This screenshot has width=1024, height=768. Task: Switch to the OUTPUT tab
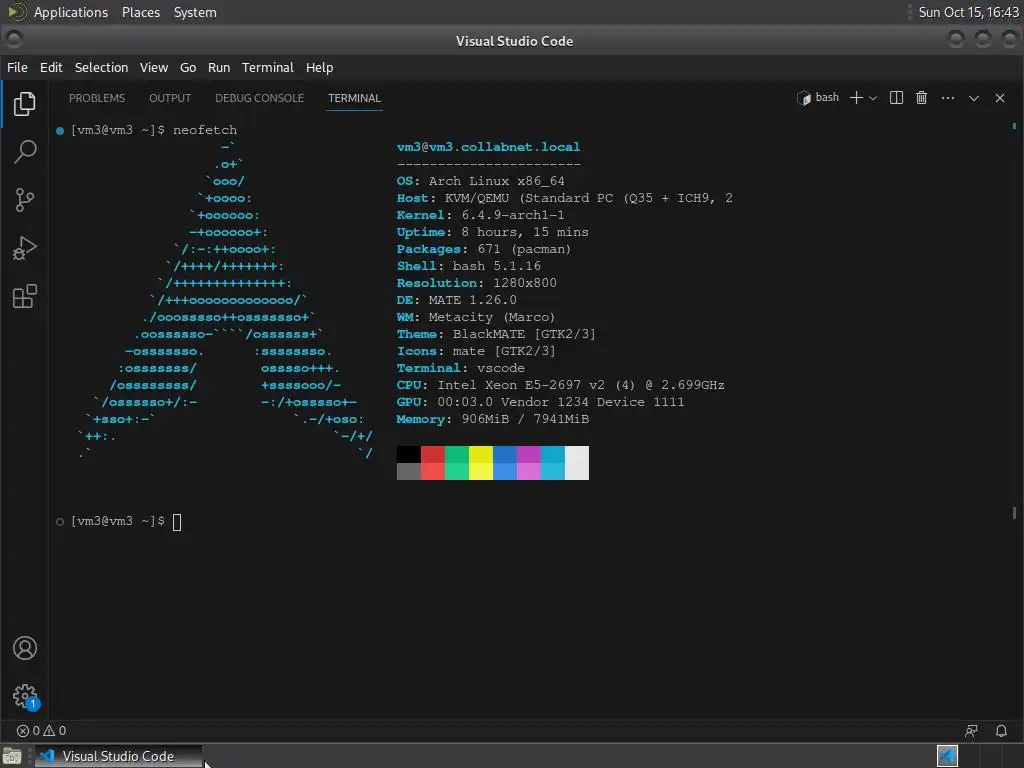(x=170, y=98)
